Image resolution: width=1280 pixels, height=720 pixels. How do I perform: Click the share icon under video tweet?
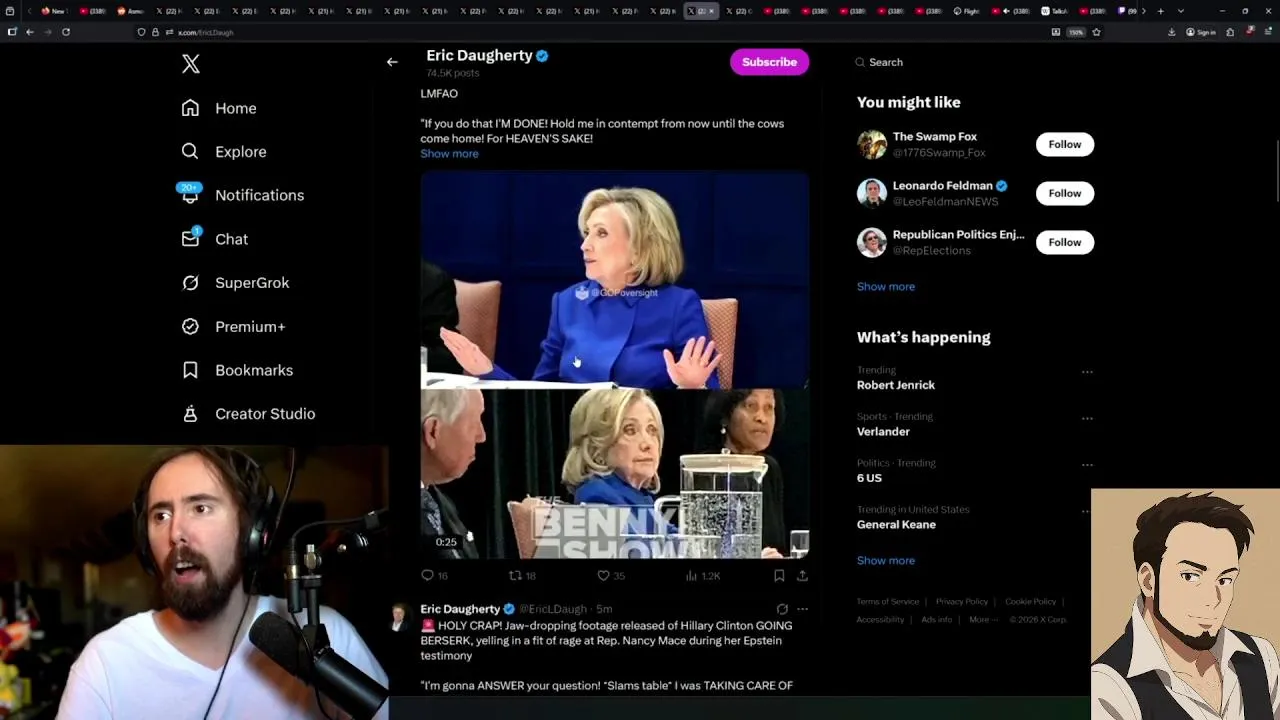pyautogui.click(x=802, y=576)
